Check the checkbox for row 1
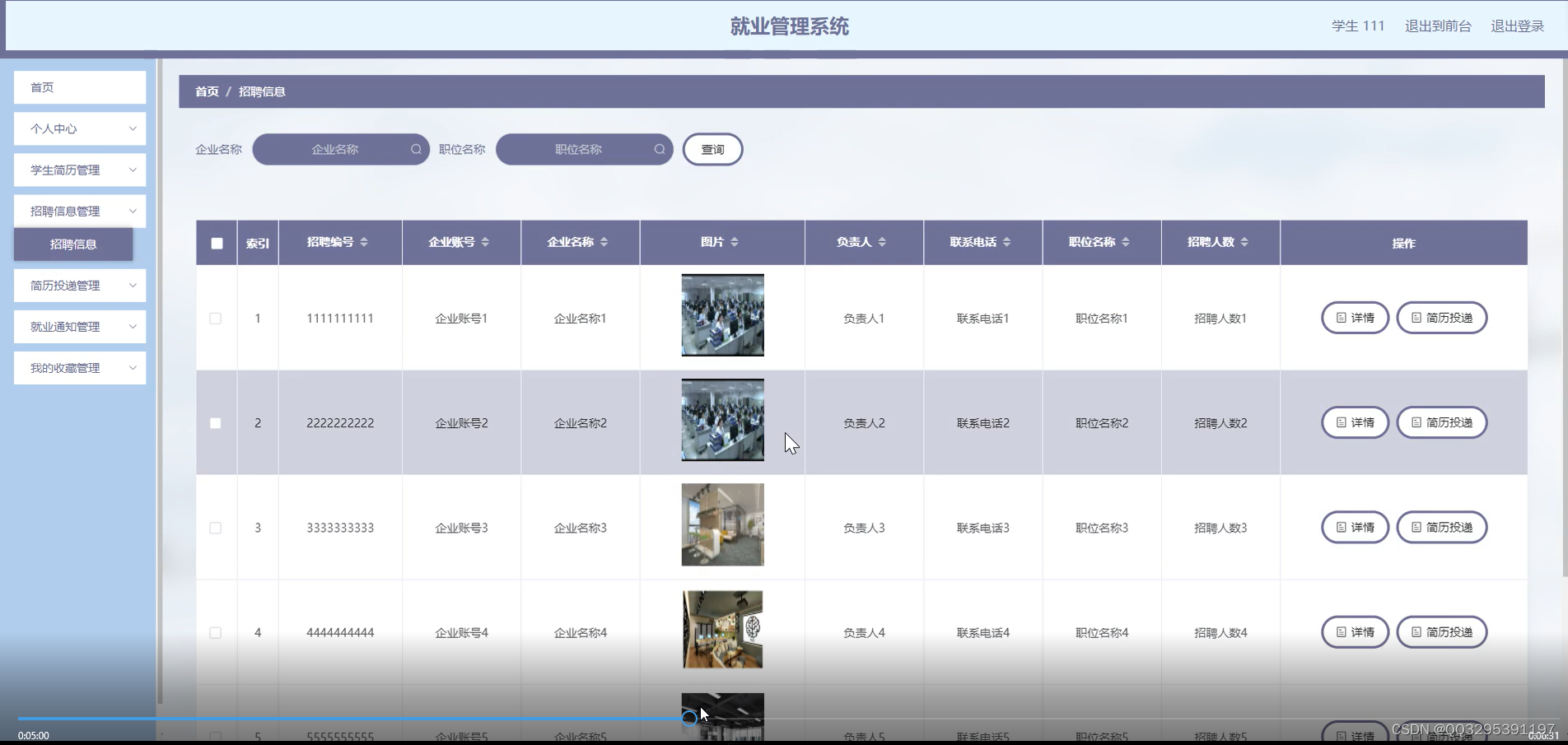 [x=215, y=318]
